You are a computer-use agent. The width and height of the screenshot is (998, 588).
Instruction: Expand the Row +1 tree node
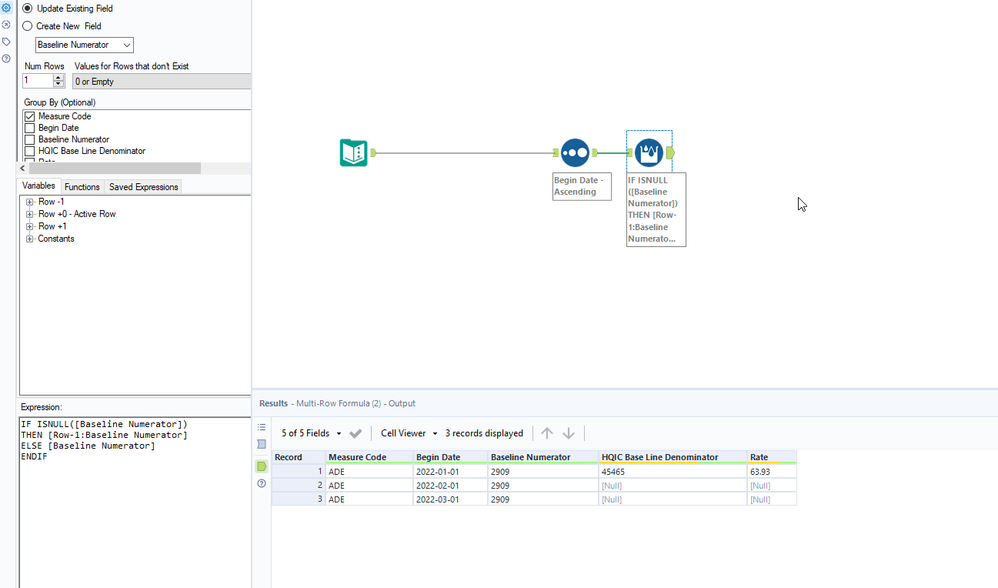[x=29, y=226]
